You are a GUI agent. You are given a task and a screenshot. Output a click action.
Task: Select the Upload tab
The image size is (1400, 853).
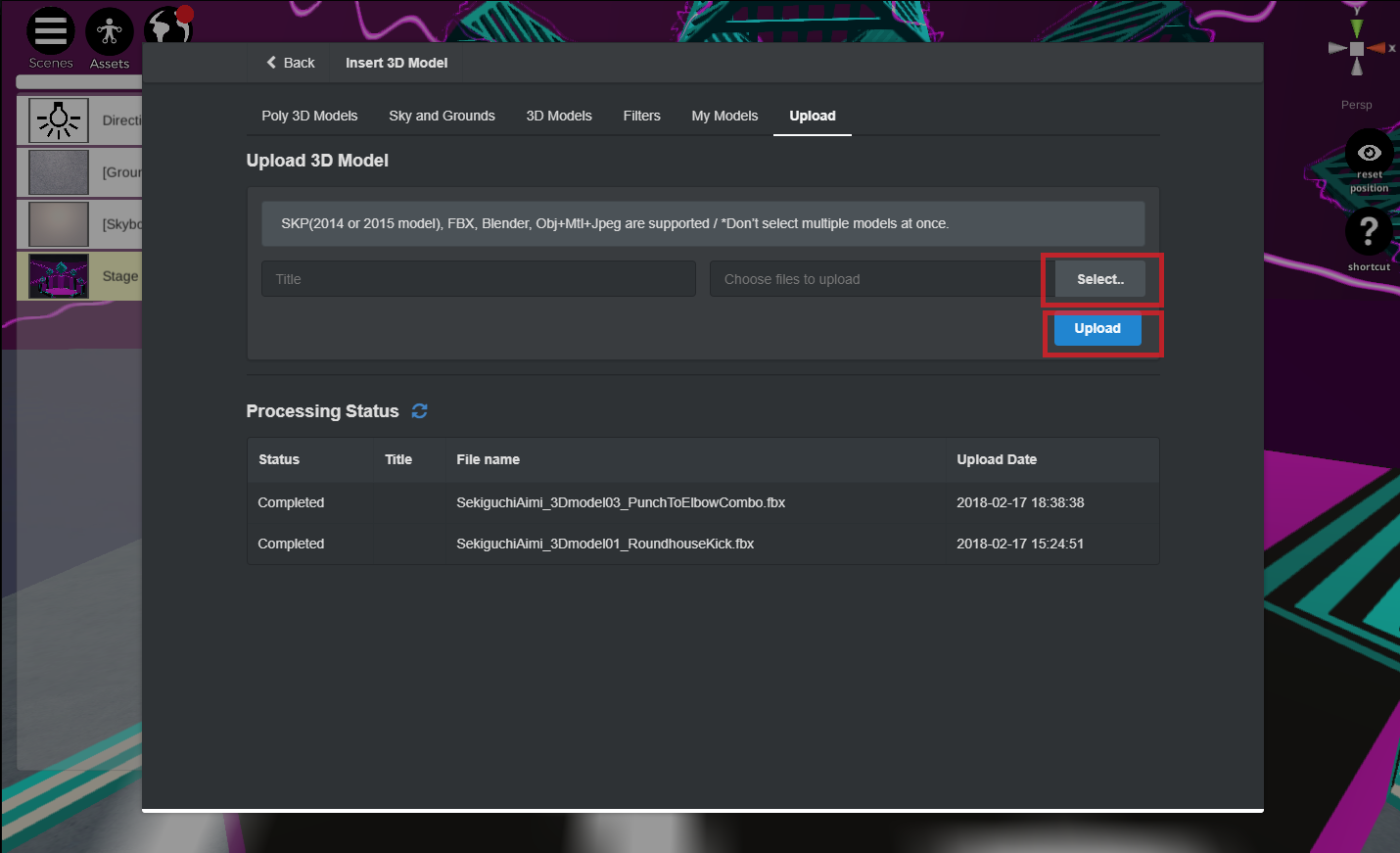point(813,116)
